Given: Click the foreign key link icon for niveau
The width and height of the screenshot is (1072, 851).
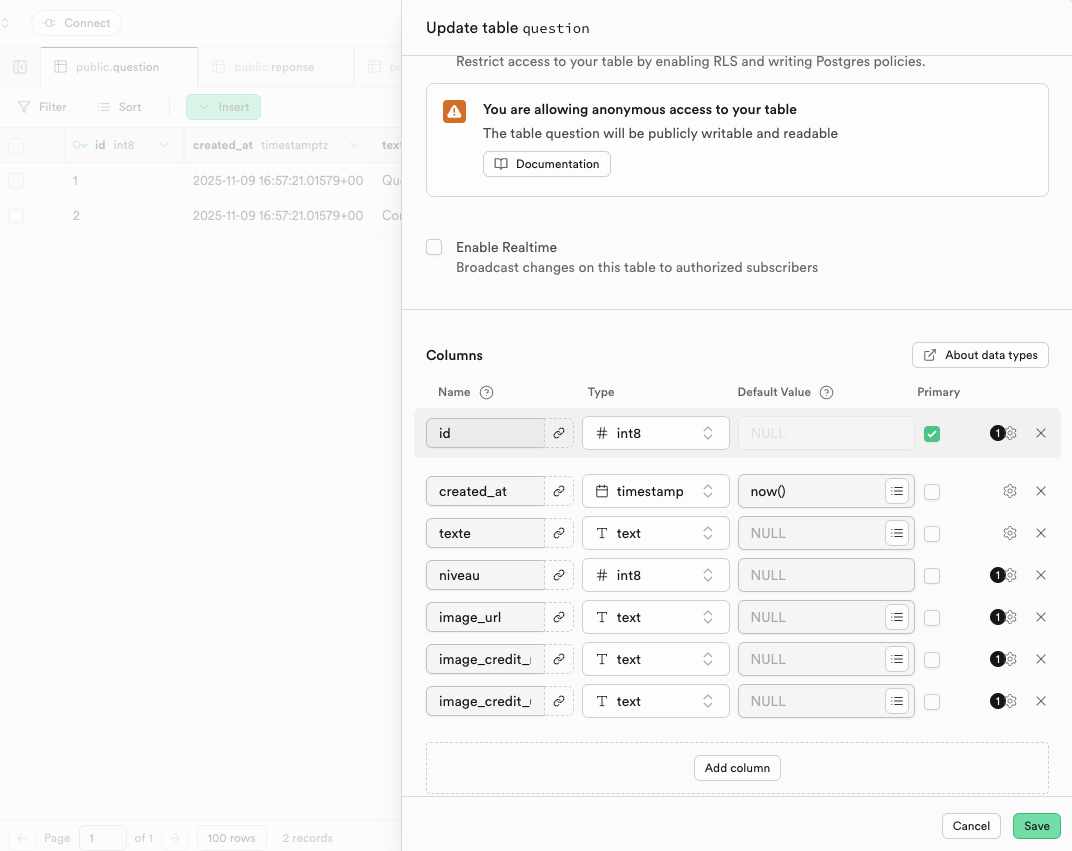Looking at the screenshot, I should [x=559, y=575].
